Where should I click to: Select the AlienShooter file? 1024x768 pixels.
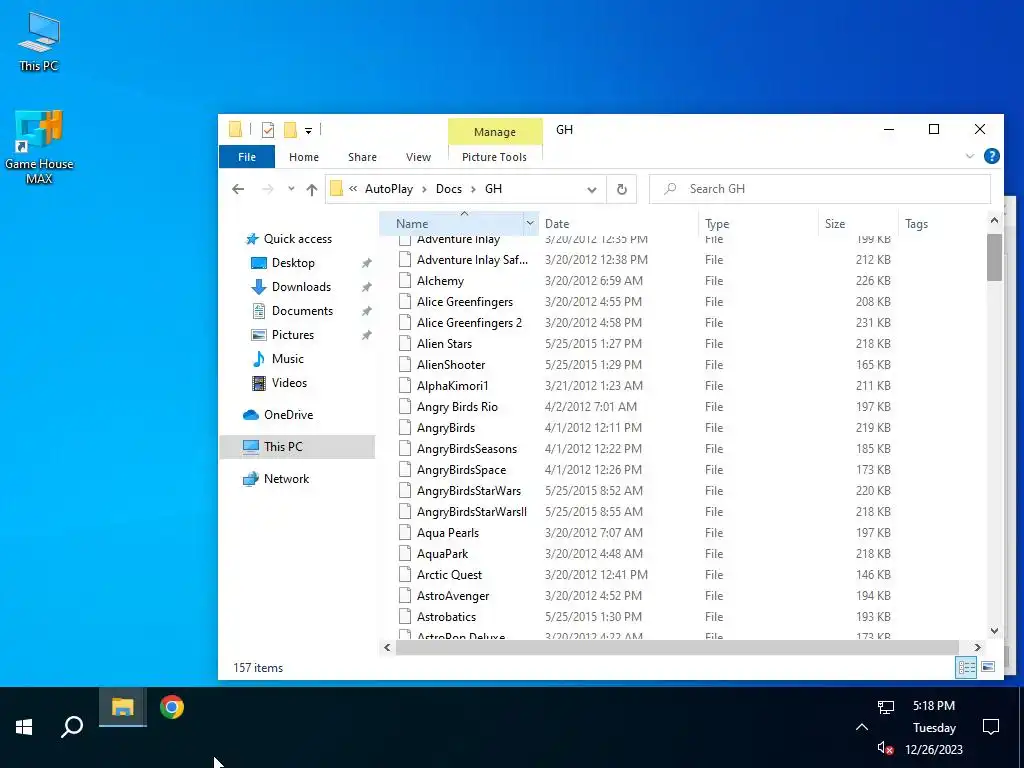[451, 364]
